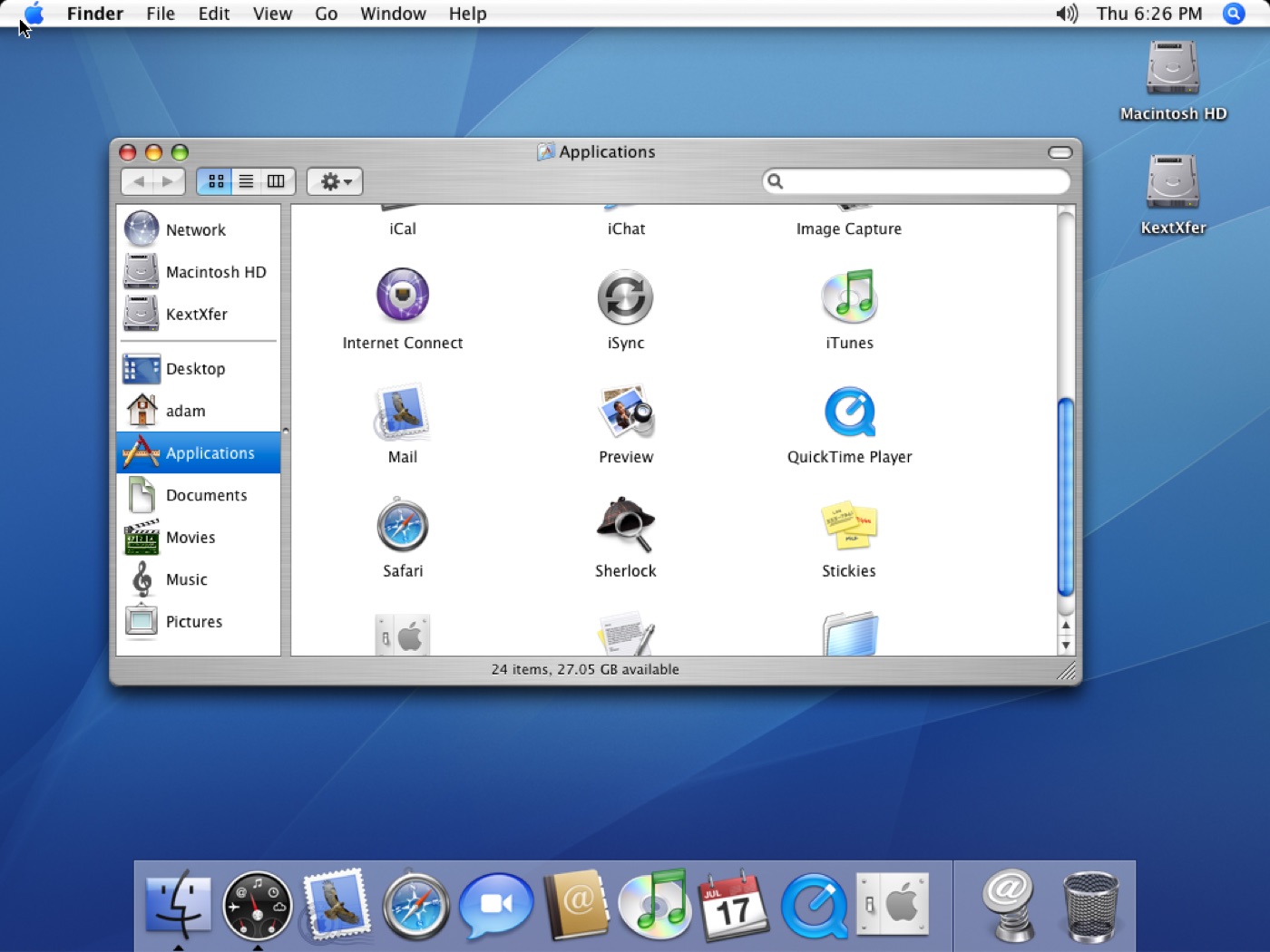1270x952 pixels.
Task: Click the volume icon in menu bar
Action: click(1067, 14)
